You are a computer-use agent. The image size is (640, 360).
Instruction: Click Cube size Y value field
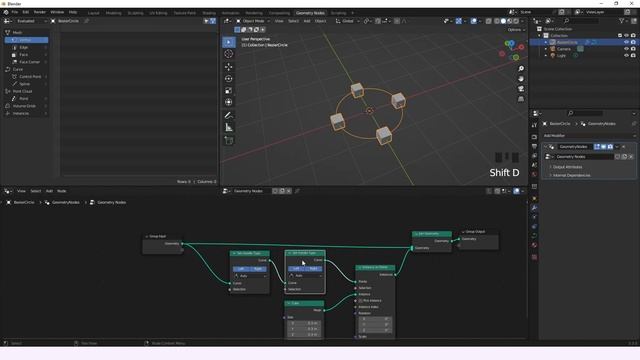tap(304, 329)
